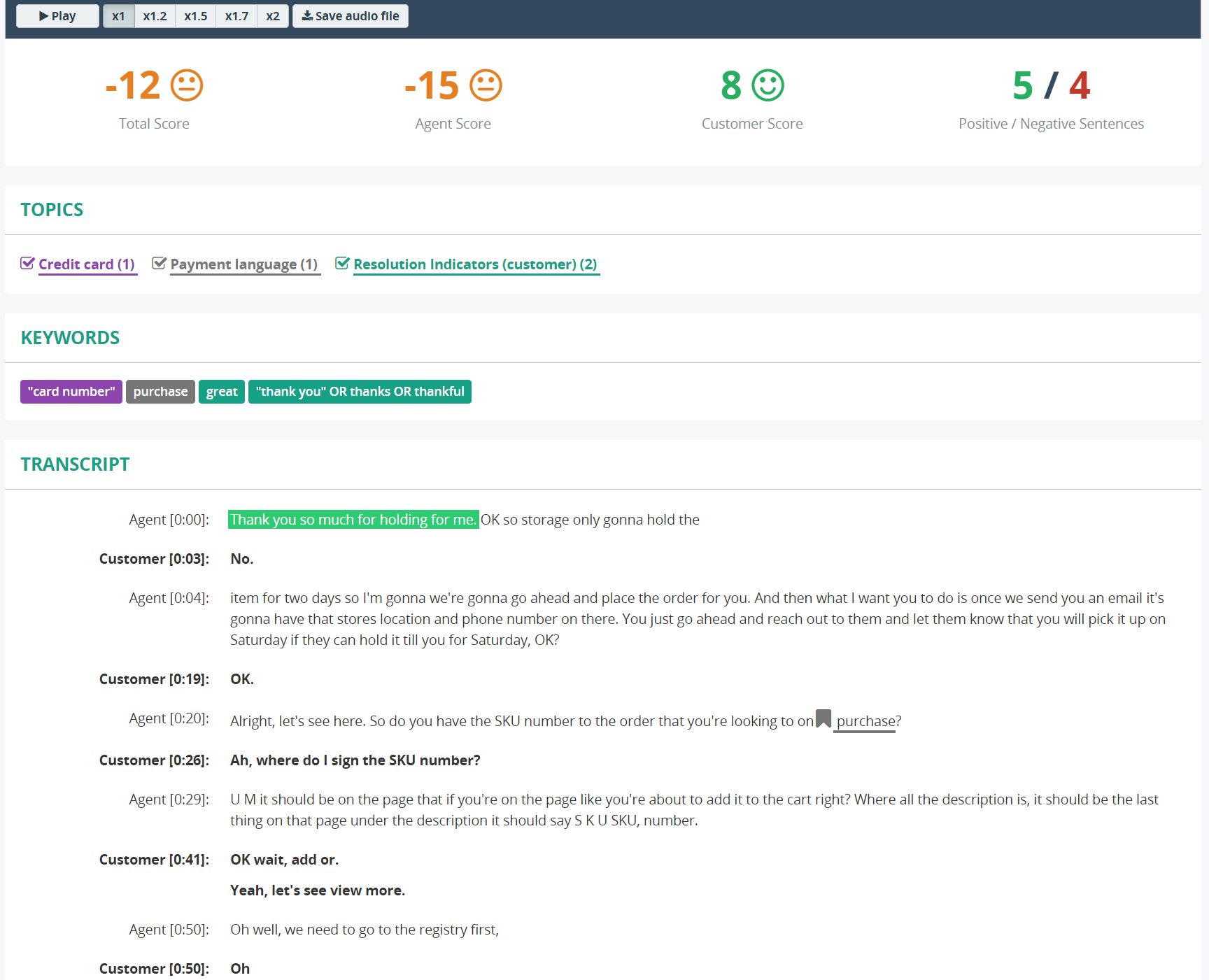Image resolution: width=1209 pixels, height=980 pixels.
Task: Select the card number keyword tag
Action: (71, 391)
